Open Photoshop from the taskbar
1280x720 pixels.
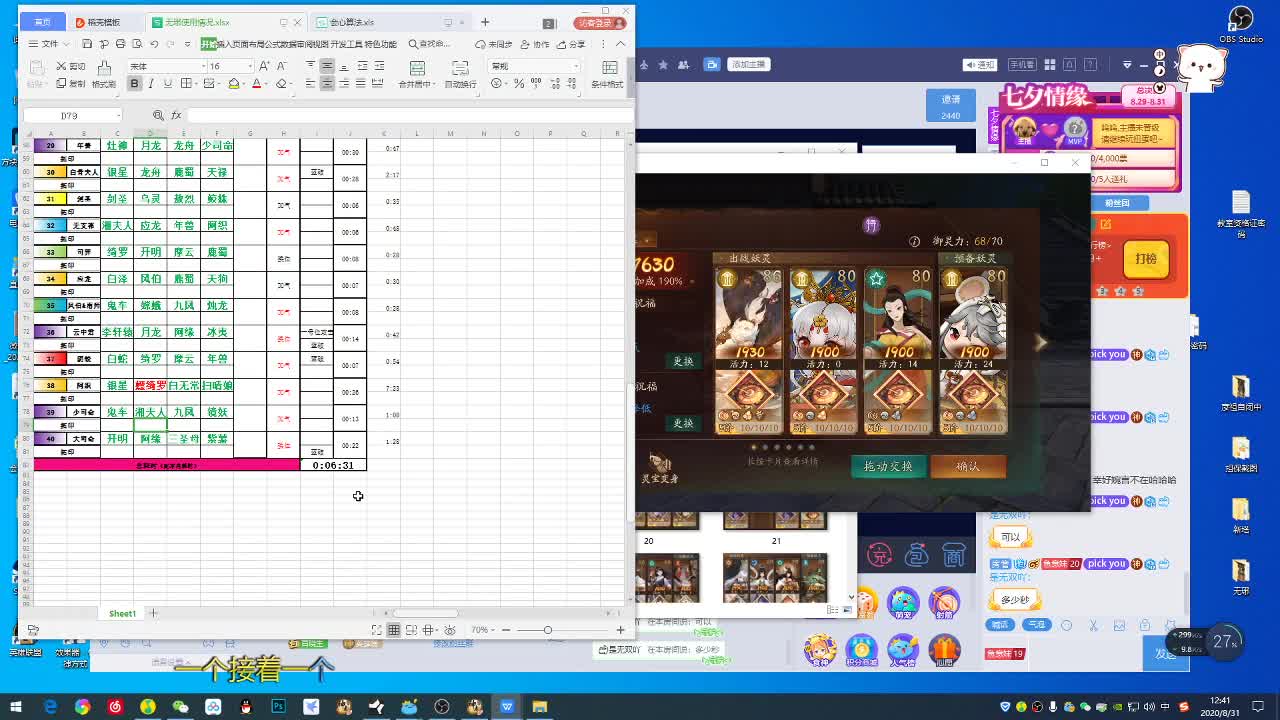point(278,707)
